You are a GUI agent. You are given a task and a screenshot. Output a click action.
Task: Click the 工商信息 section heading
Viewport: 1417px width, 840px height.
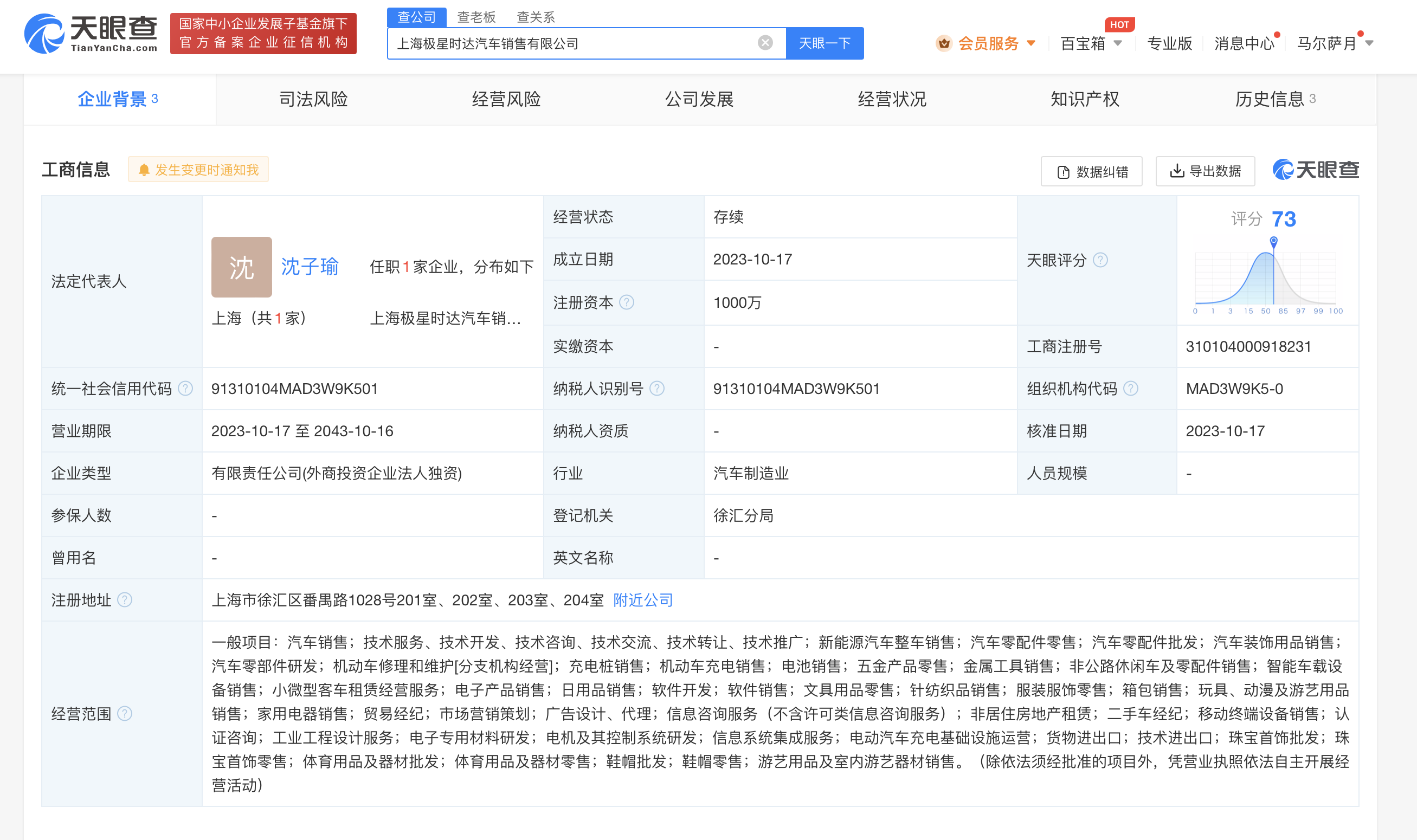pos(76,169)
